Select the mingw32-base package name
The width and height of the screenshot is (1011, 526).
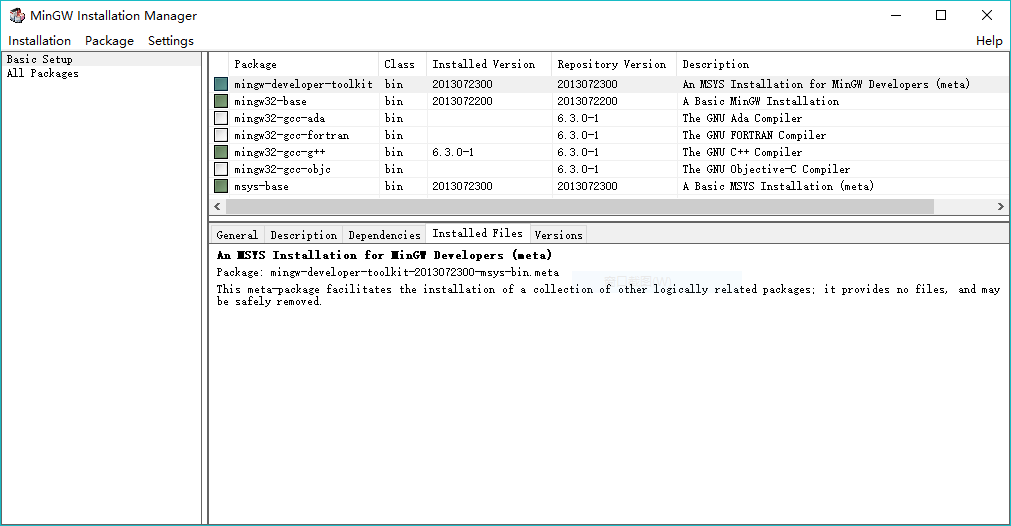coord(270,101)
